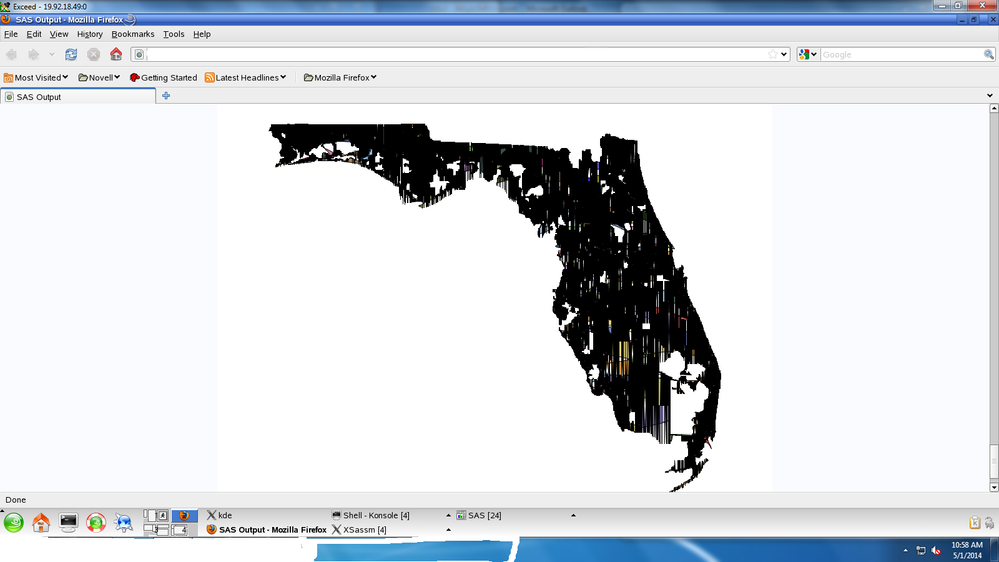
Task: Open the Bookmarks menu
Action: (133, 34)
